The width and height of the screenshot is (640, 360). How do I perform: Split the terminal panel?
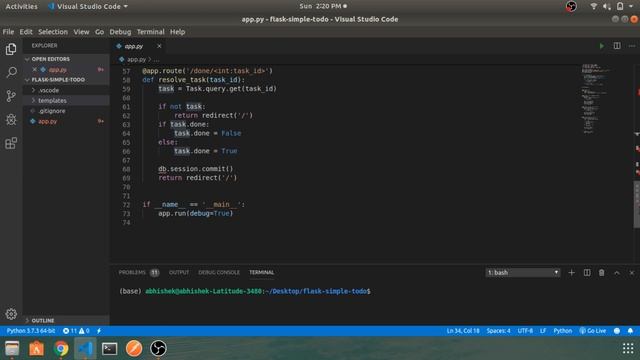point(587,273)
